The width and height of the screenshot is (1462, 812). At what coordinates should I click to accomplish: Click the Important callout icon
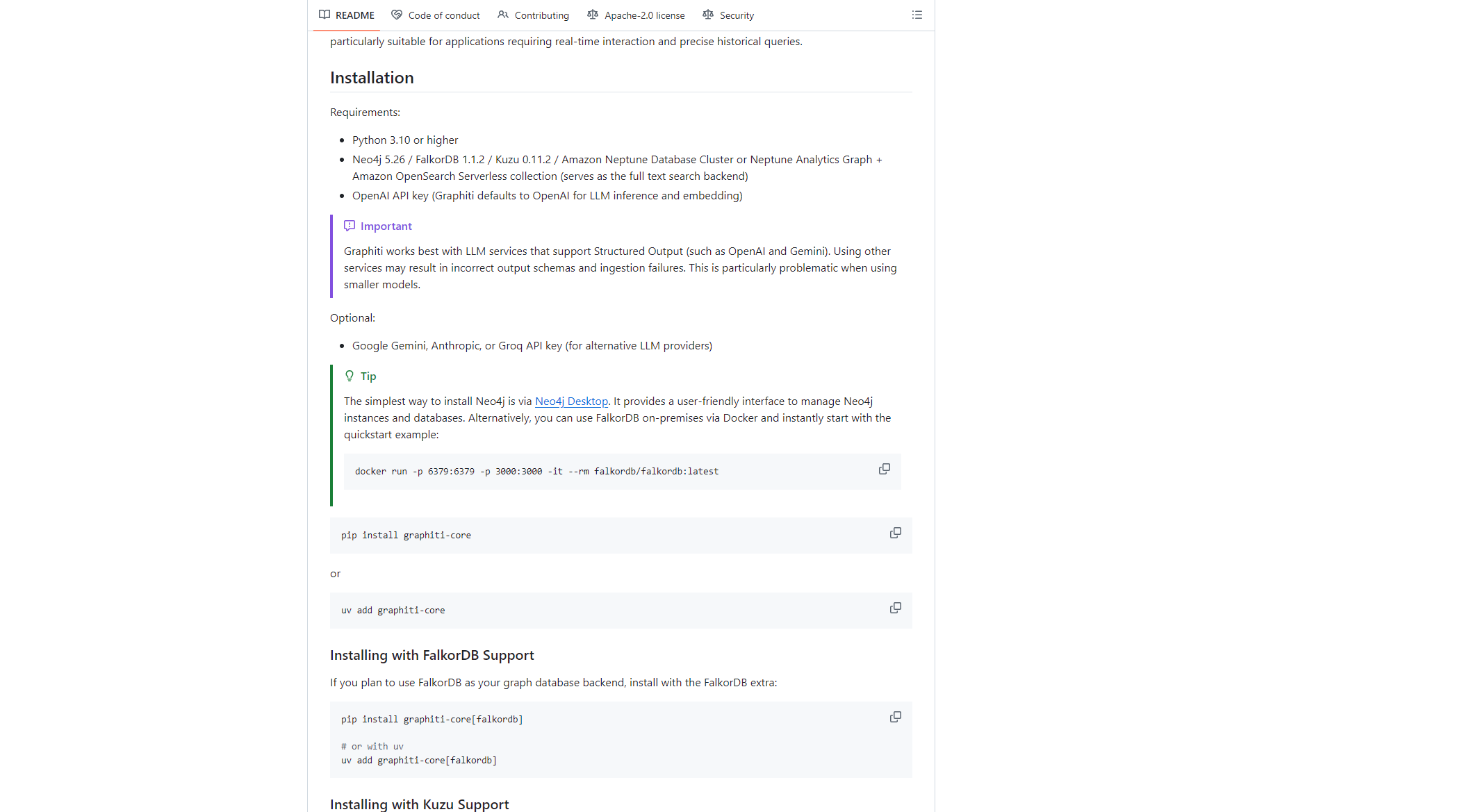(350, 226)
